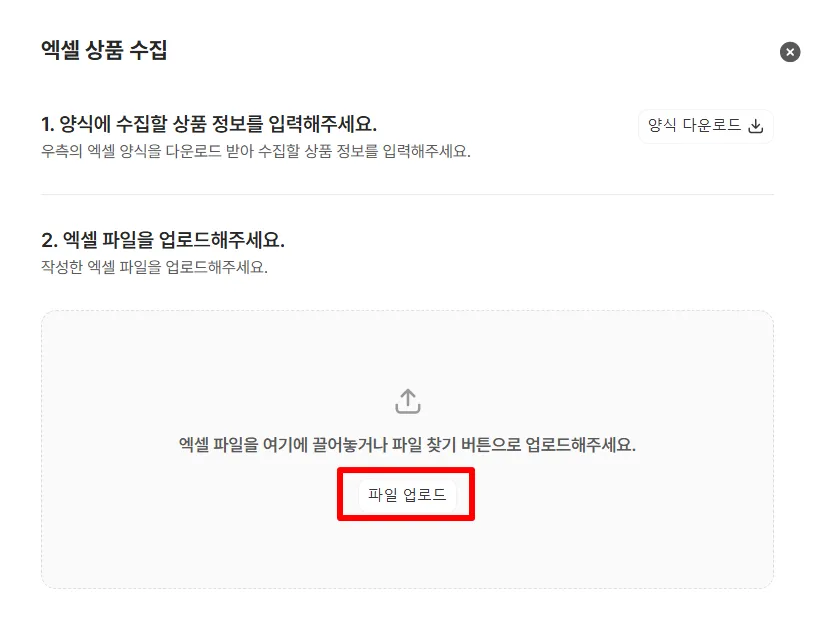Click the dashed file drop zone area
Viewport: 824px width, 629px height.
407,449
